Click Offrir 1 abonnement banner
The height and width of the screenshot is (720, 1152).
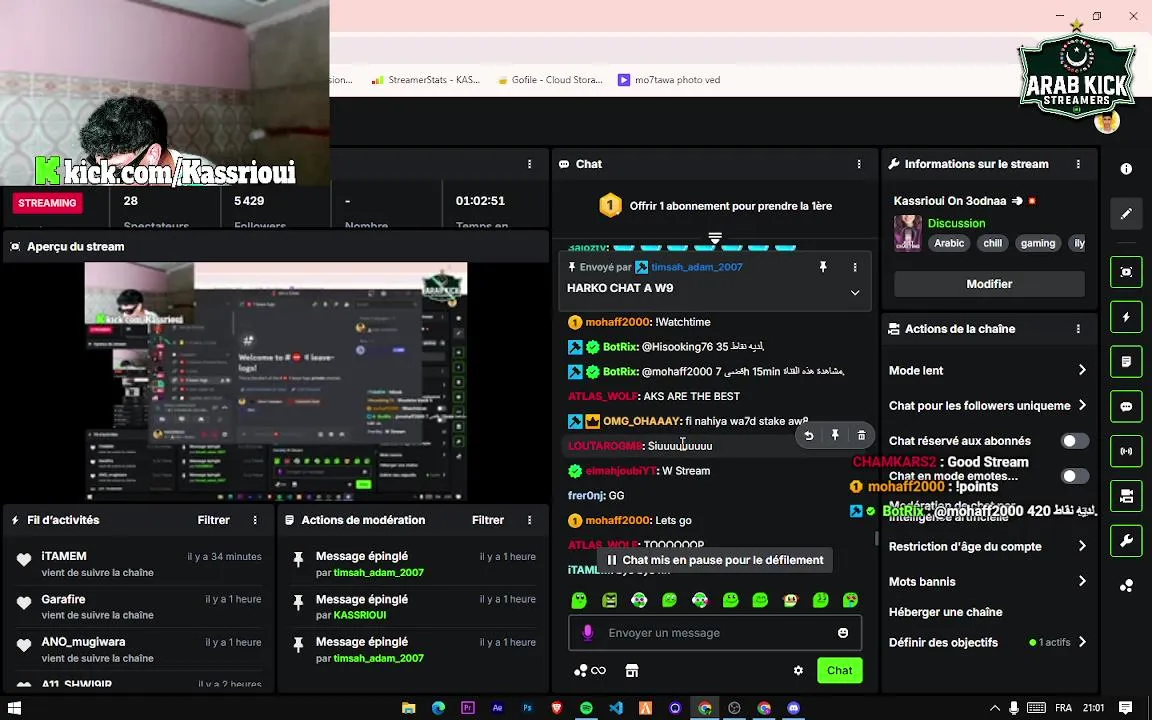pos(715,206)
